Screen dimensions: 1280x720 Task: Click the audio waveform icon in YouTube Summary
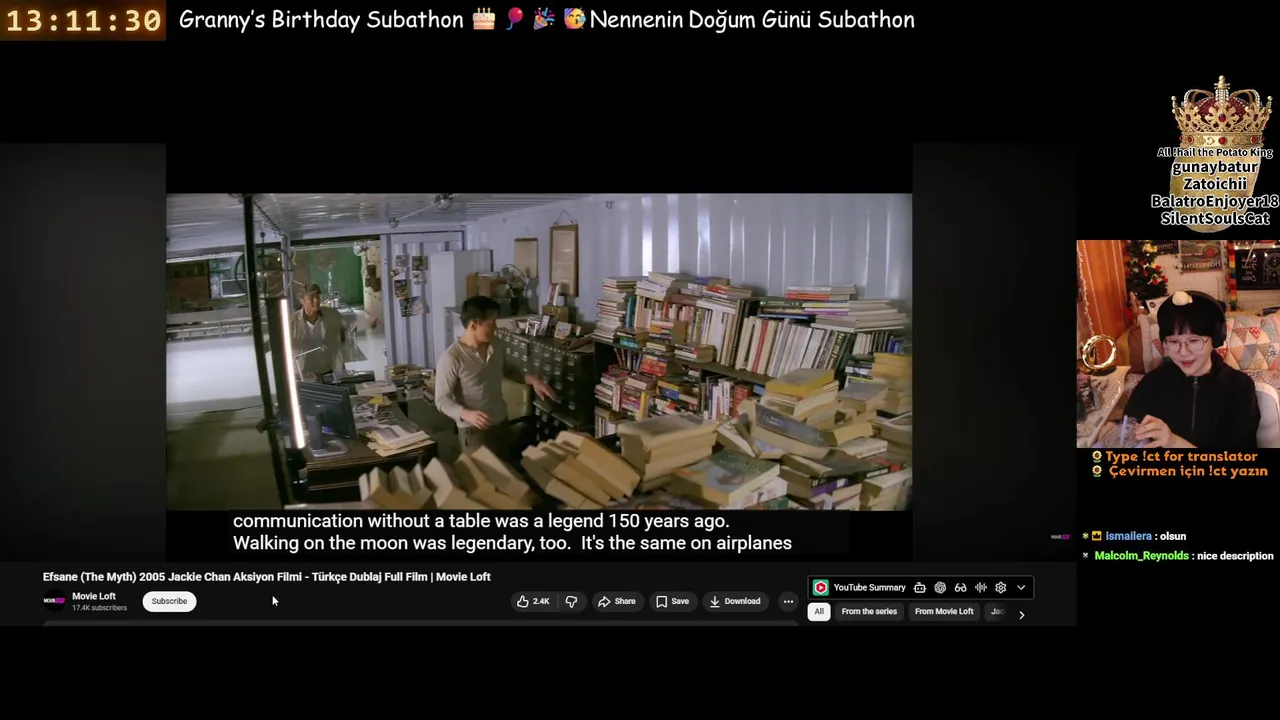(x=980, y=588)
